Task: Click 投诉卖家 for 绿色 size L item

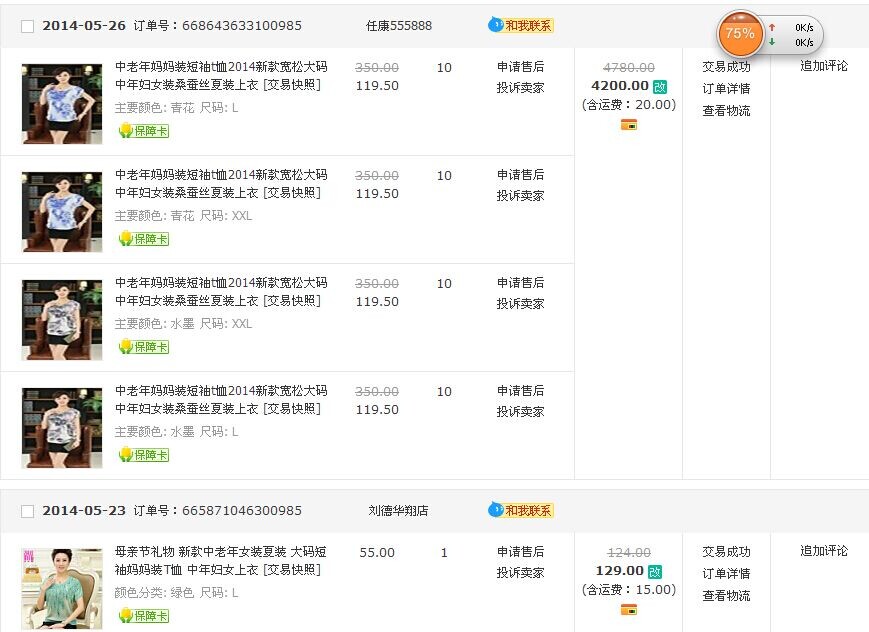Action: 520,573
